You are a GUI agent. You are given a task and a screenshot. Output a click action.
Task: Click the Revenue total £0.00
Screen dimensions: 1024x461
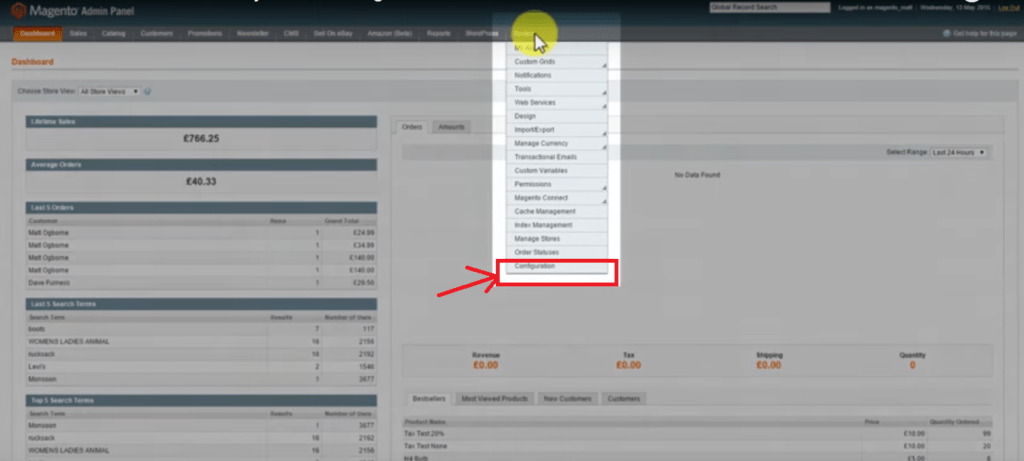[485, 365]
